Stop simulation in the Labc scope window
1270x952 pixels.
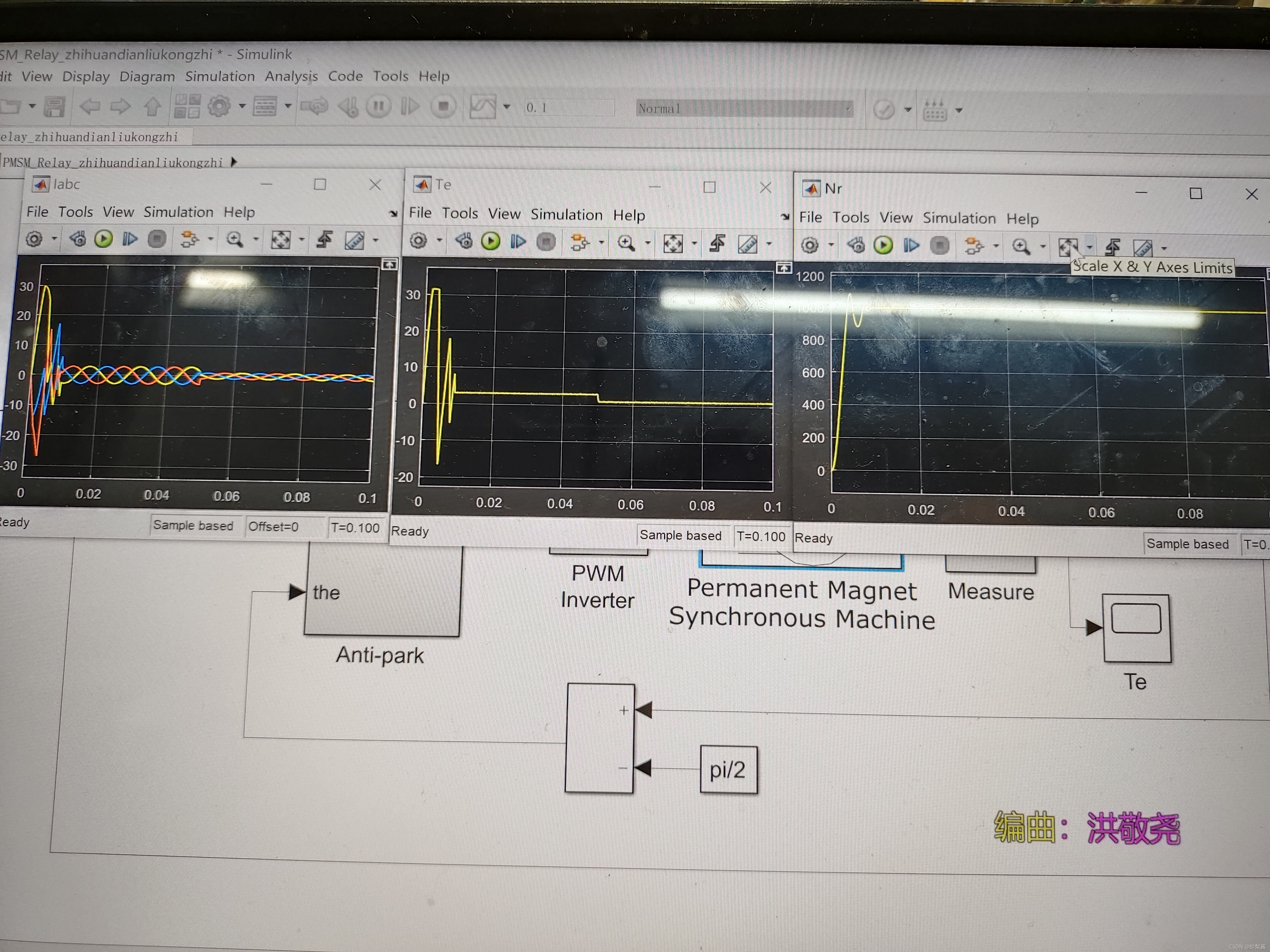tap(157, 239)
